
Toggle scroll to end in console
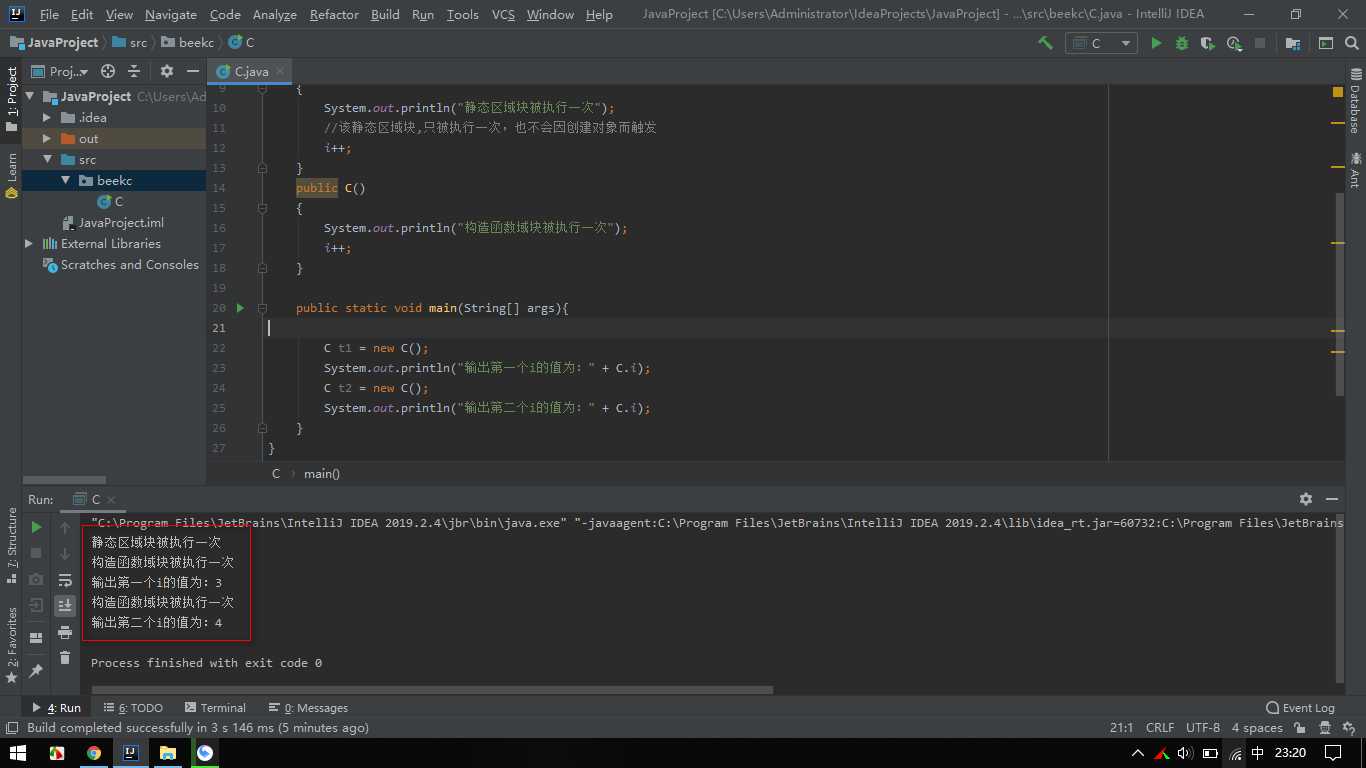[65, 605]
